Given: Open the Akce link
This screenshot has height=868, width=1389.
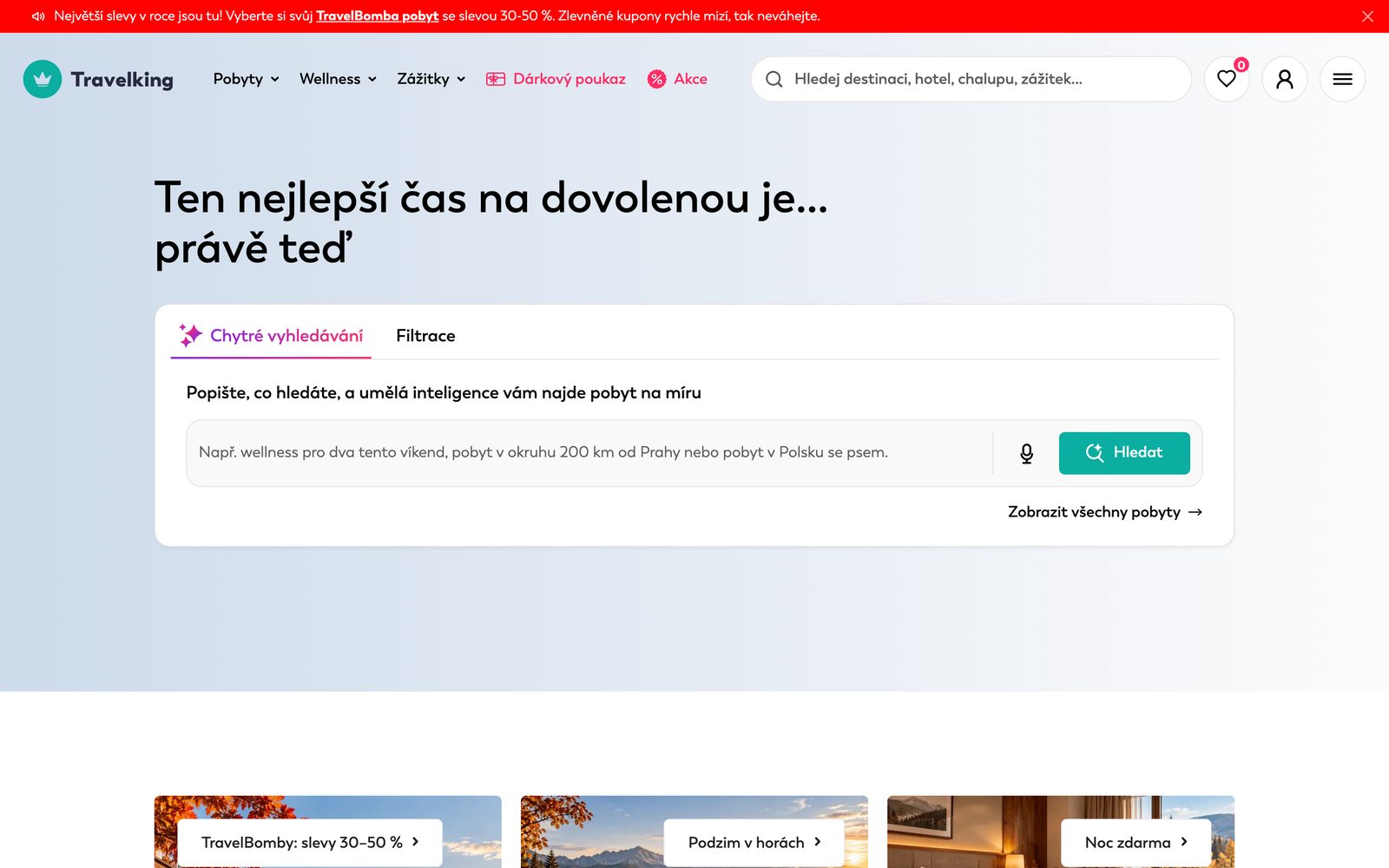Looking at the screenshot, I should pyautogui.click(x=677, y=79).
